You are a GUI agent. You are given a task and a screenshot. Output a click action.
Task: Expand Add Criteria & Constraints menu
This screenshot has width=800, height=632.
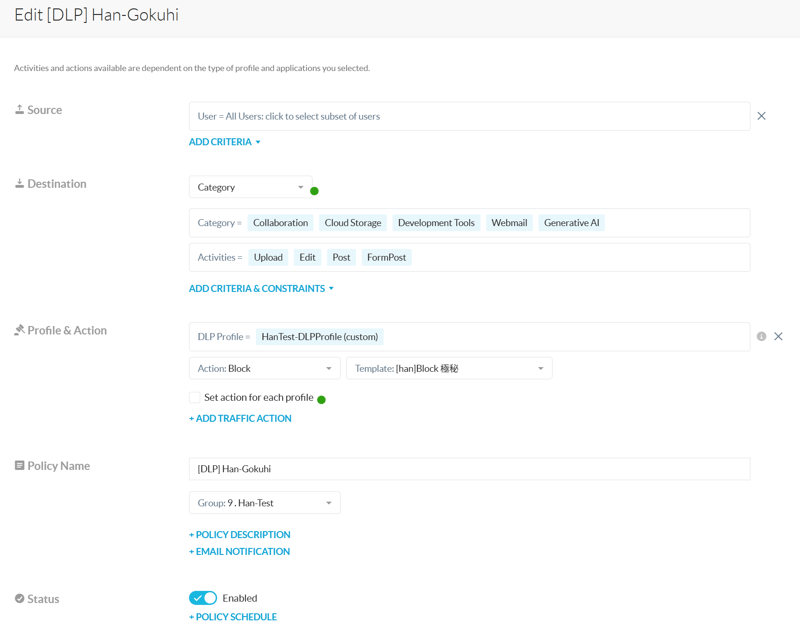point(261,289)
